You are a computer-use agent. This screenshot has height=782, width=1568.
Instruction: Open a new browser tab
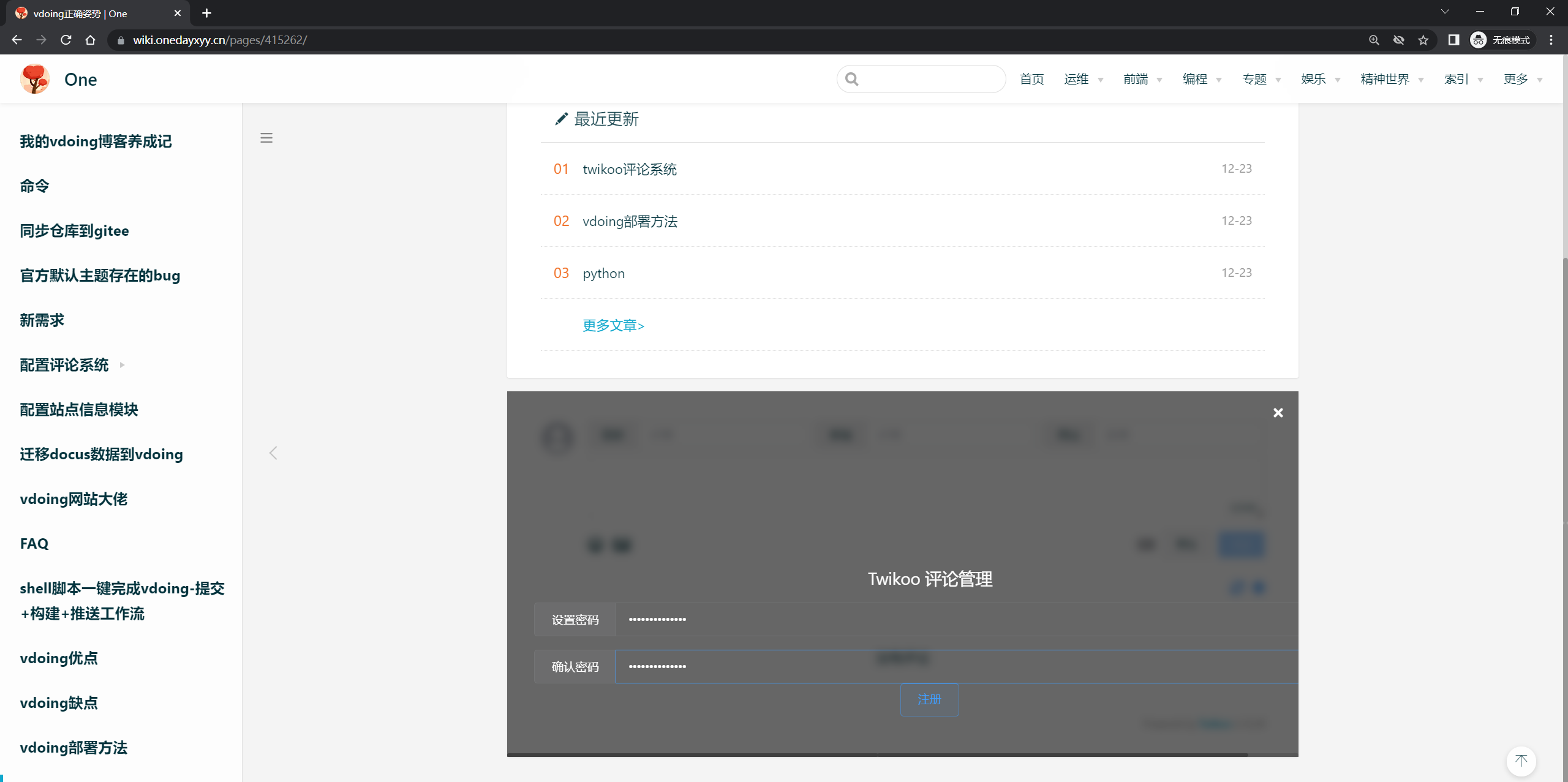pyautogui.click(x=206, y=13)
